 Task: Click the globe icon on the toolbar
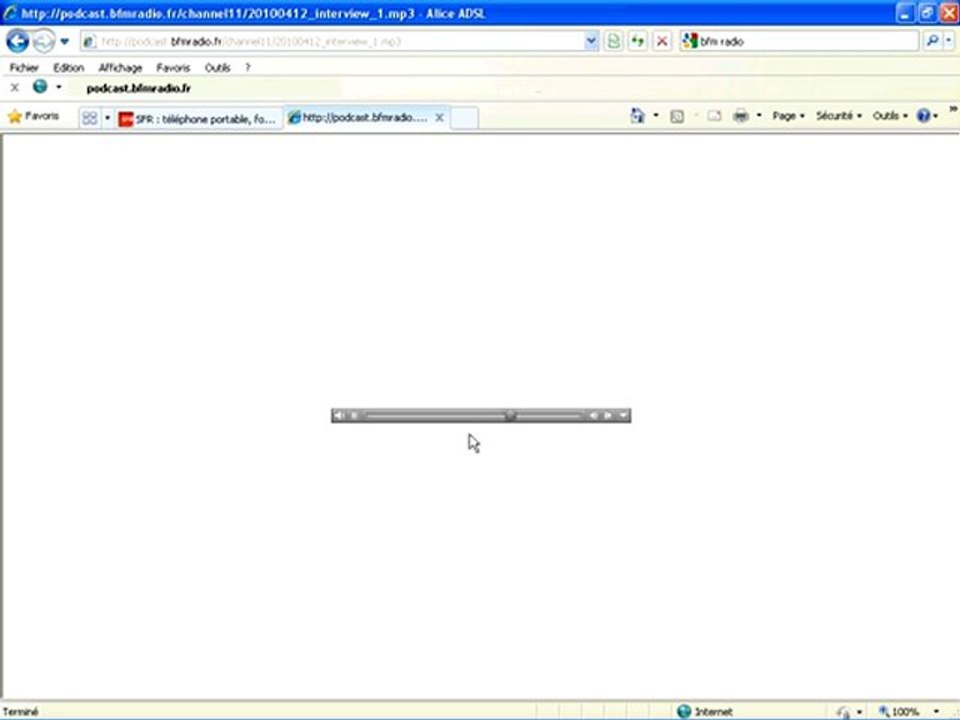(x=40, y=87)
